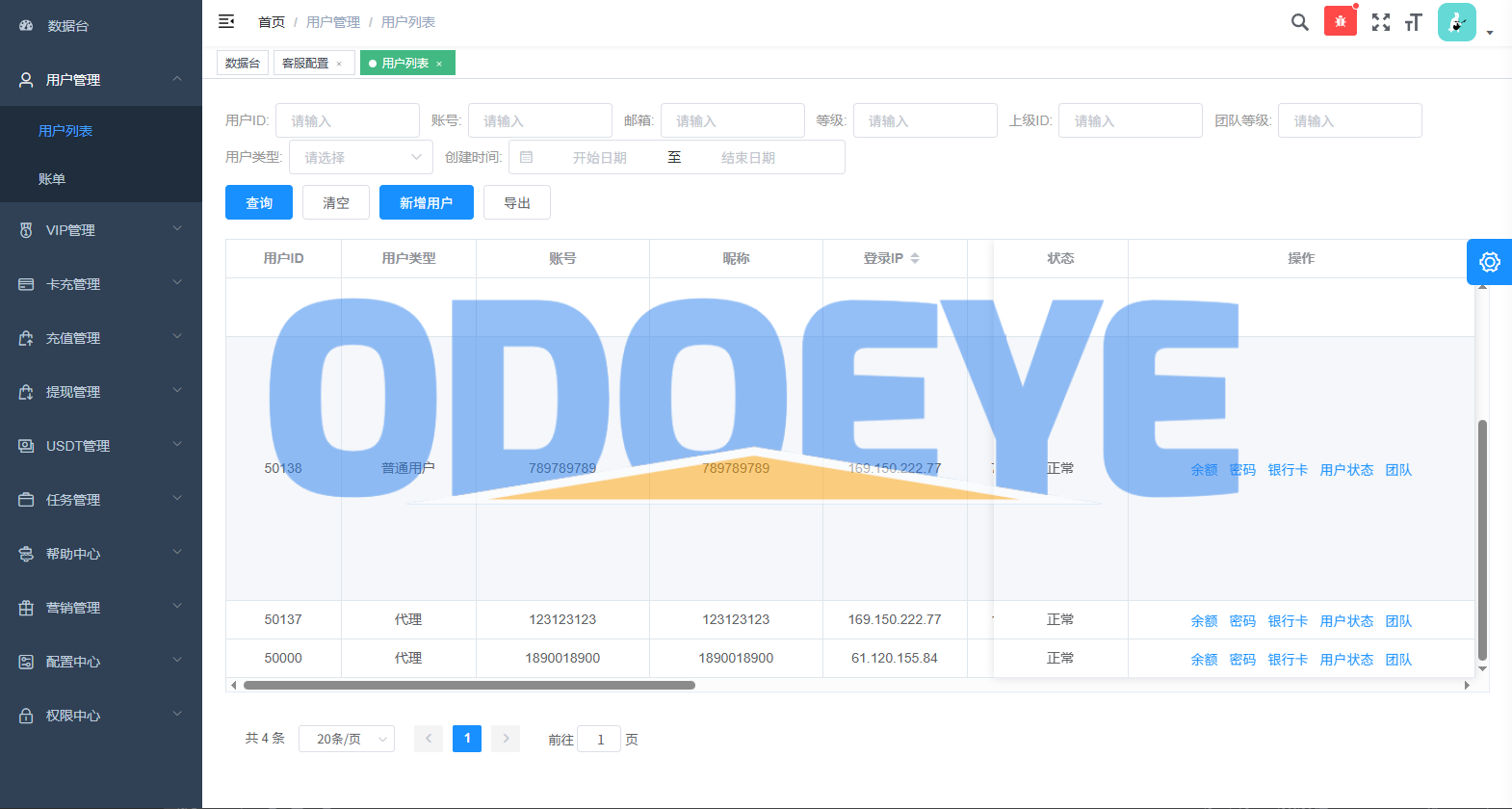Viewport: 1512px width, 809px height.
Task: Close the 客服配置 tab
Action: 339,64
